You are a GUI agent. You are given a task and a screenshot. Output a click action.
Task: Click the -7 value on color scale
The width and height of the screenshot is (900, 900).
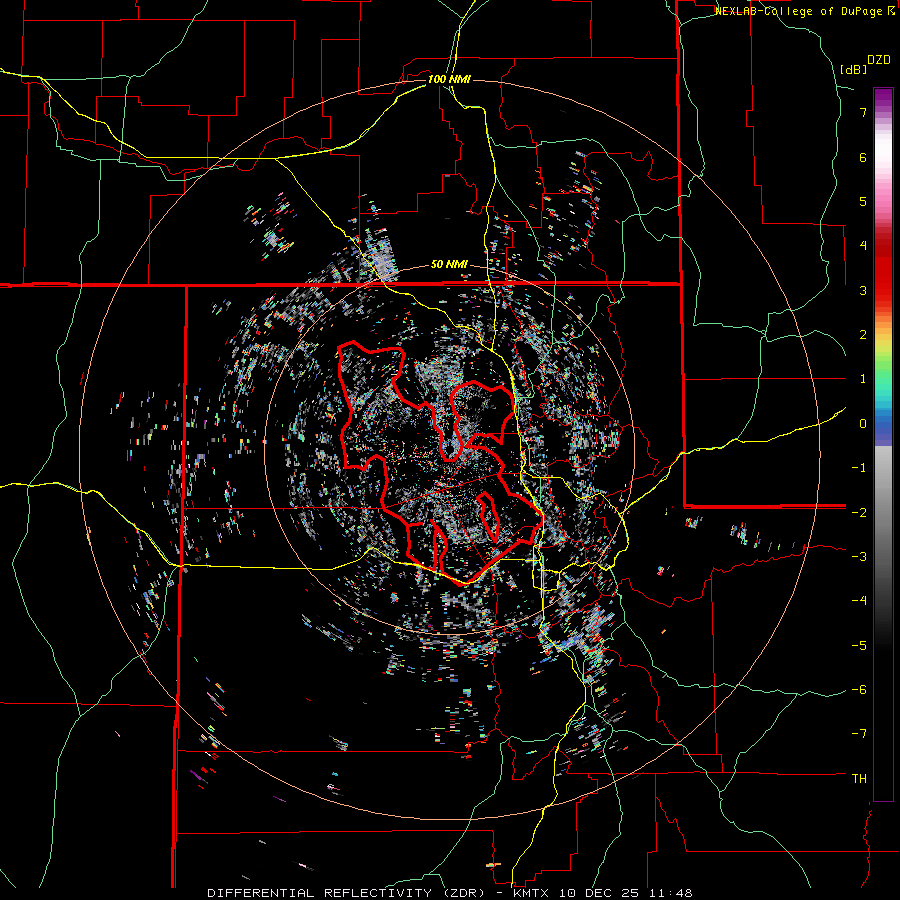(859, 734)
